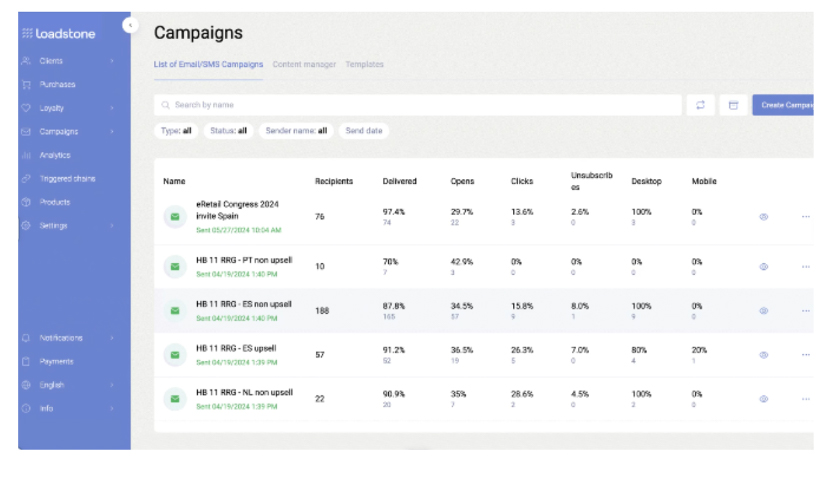
Task: Open the Type: all filter dropdown
Action: (x=176, y=131)
